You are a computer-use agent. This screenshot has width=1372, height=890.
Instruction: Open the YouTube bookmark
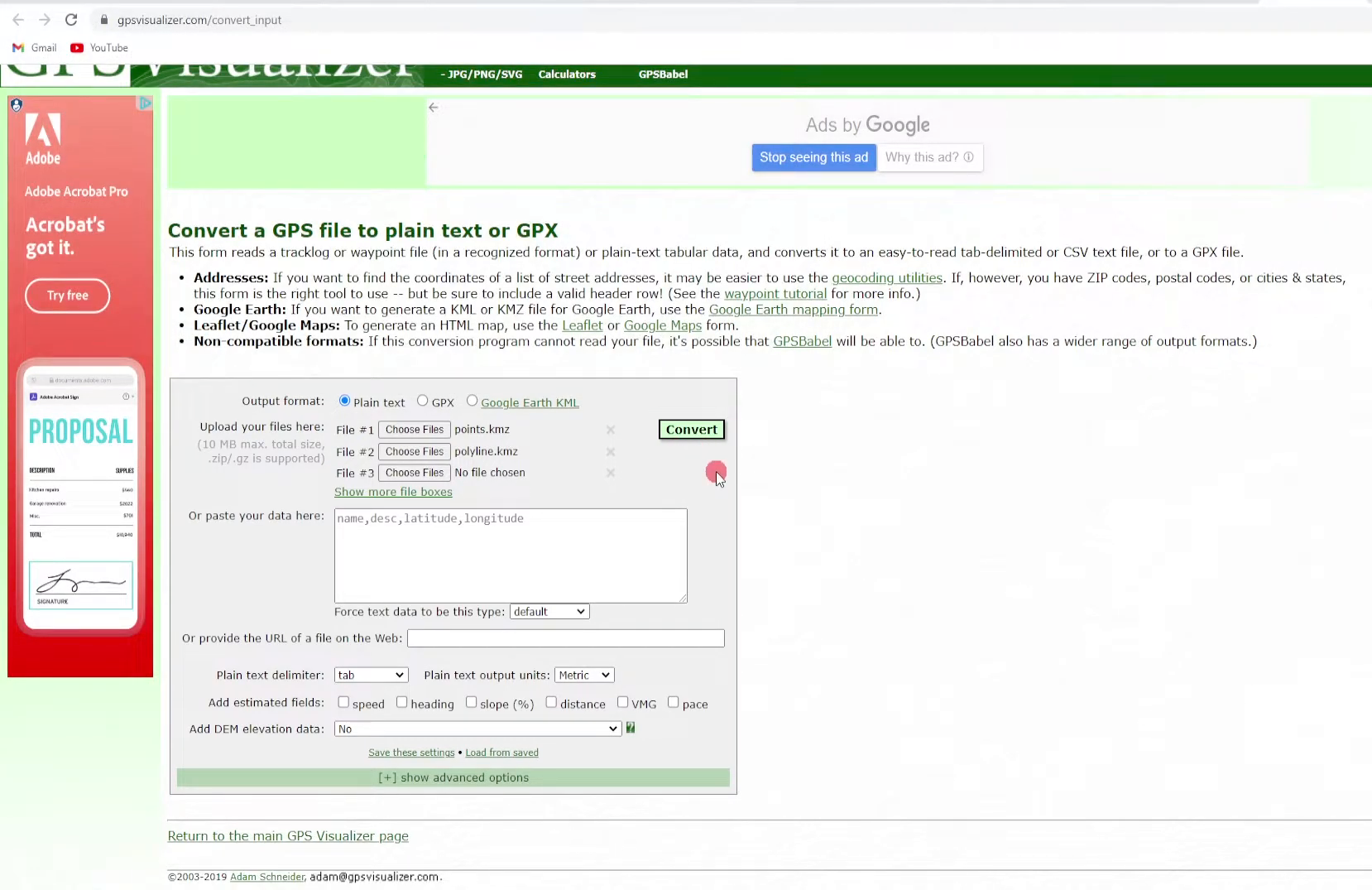[x=99, y=48]
